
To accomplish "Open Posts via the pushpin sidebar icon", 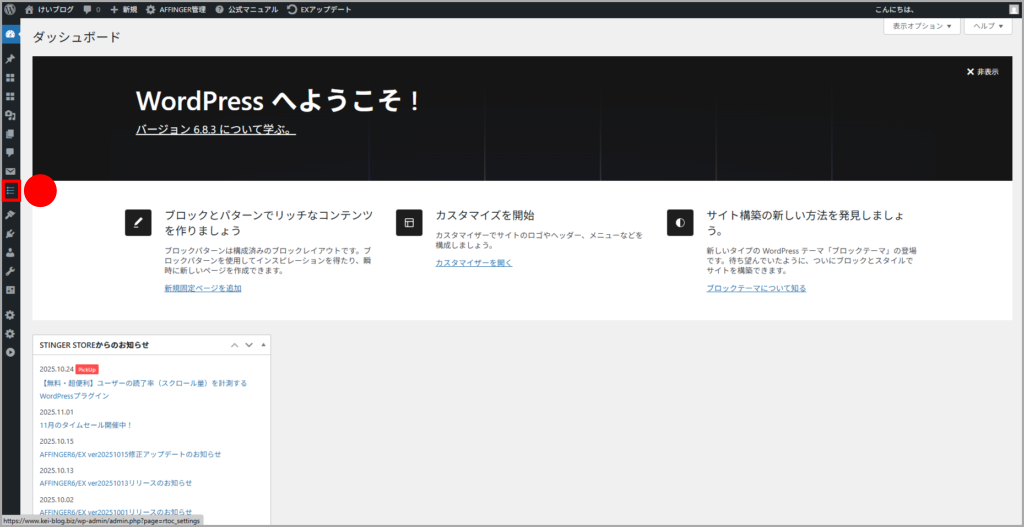I will coord(11,59).
